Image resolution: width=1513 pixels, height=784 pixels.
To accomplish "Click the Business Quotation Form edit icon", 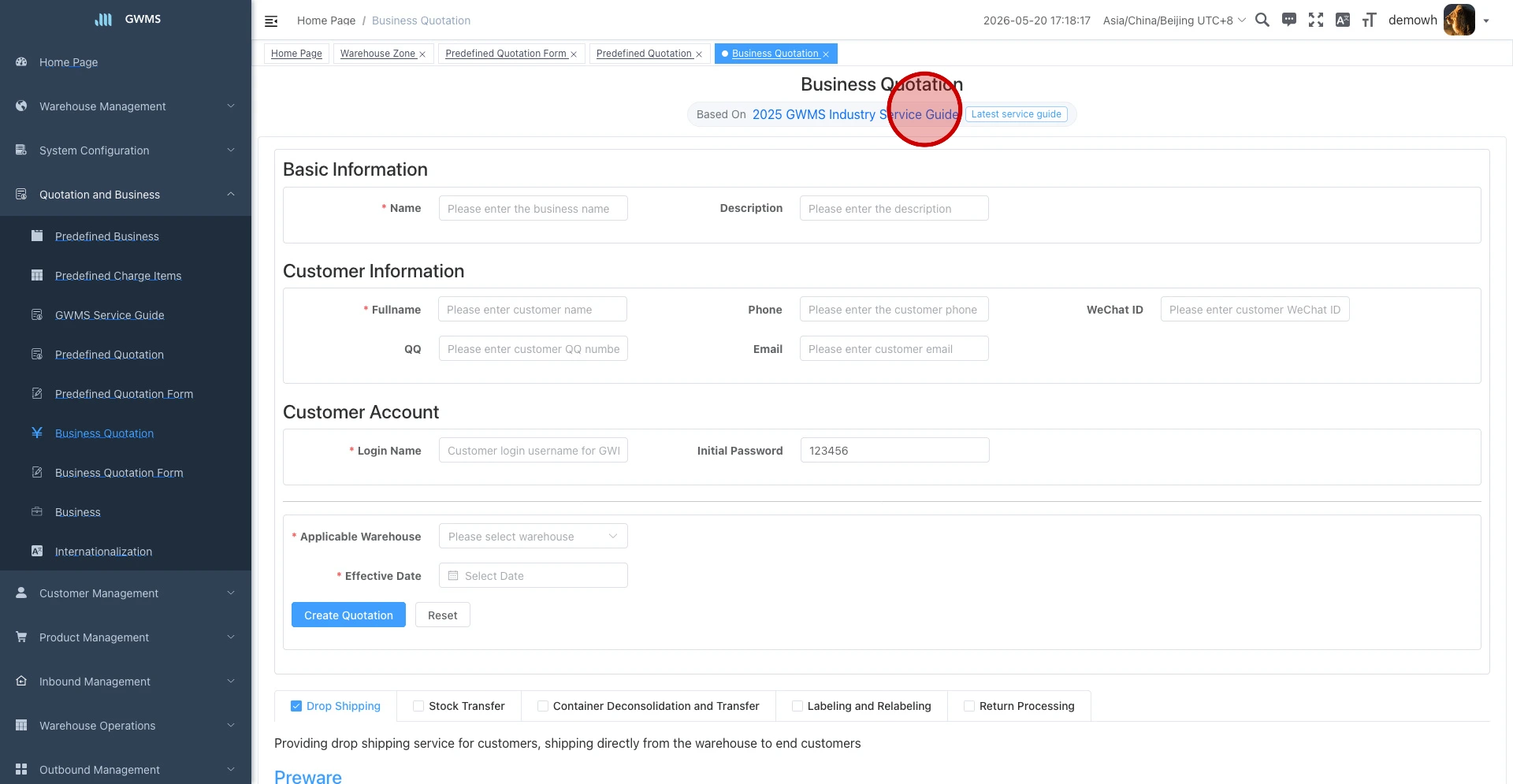I will tap(37, 472).
